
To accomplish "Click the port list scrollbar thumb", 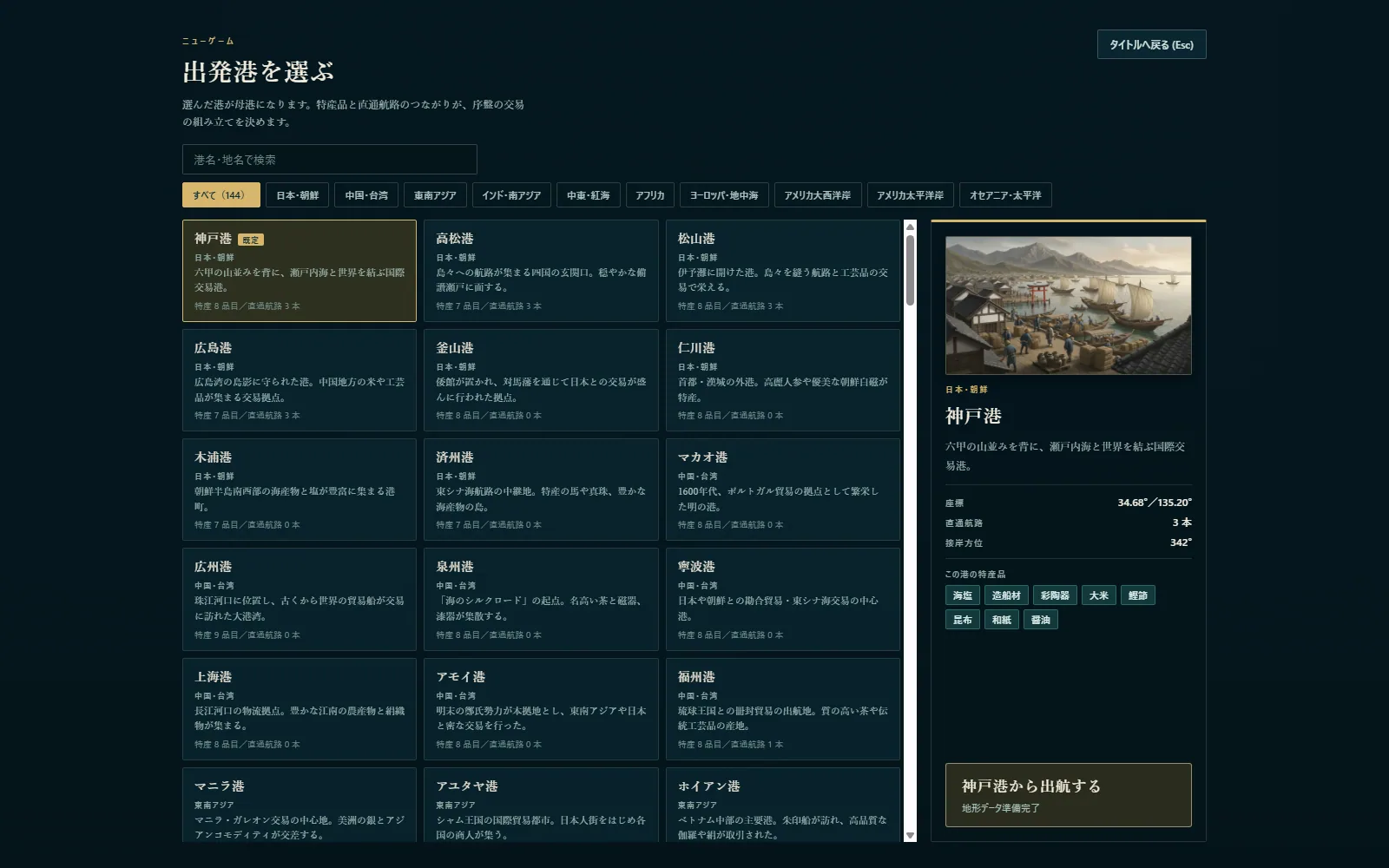I will [x=910, y=270].
